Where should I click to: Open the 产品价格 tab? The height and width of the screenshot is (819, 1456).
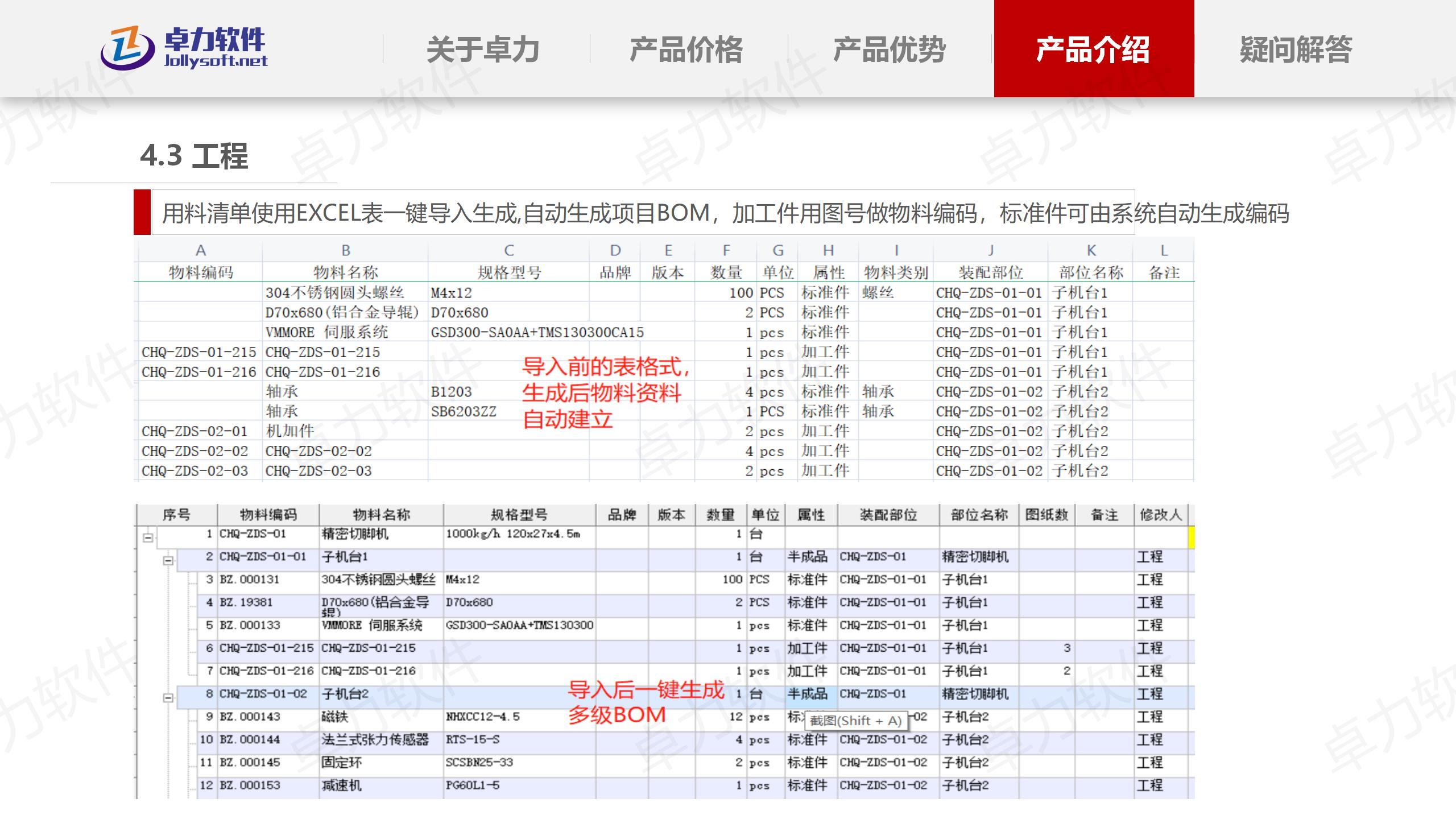tap(686, 49)
